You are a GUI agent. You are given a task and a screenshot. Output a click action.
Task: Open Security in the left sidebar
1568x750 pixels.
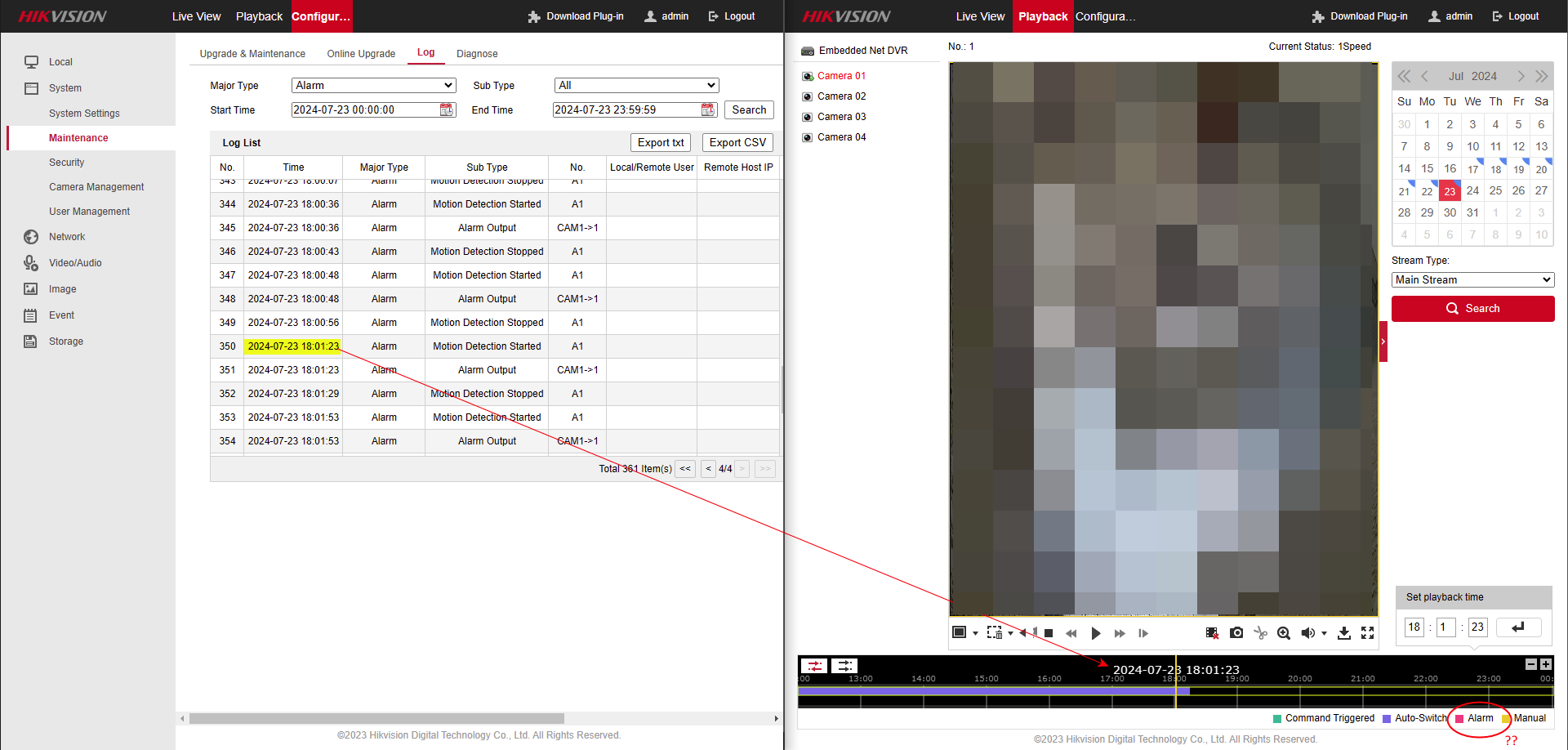[x=66, y=163]
